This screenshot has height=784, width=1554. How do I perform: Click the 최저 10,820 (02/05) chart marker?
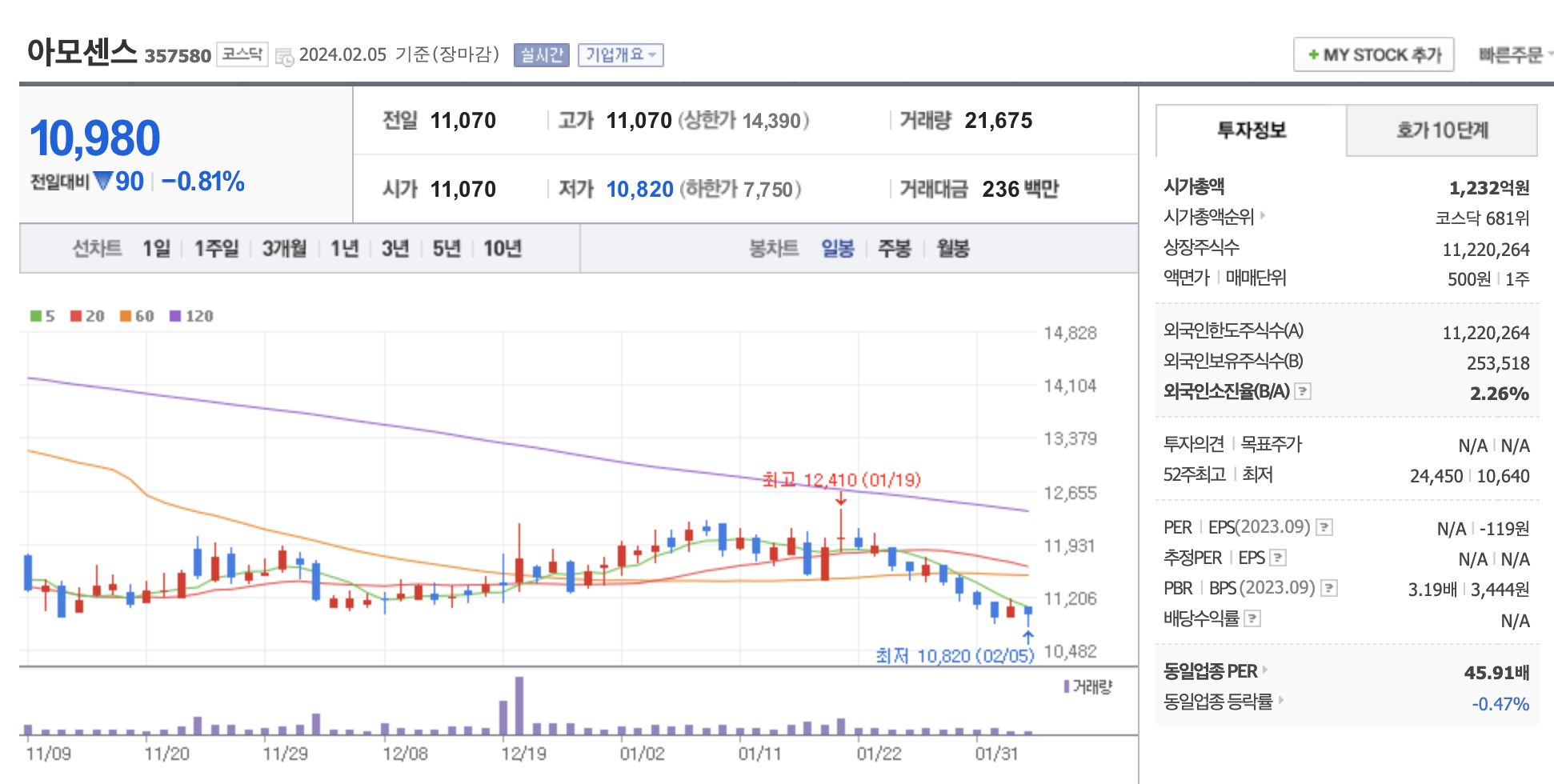click(955, 656)
